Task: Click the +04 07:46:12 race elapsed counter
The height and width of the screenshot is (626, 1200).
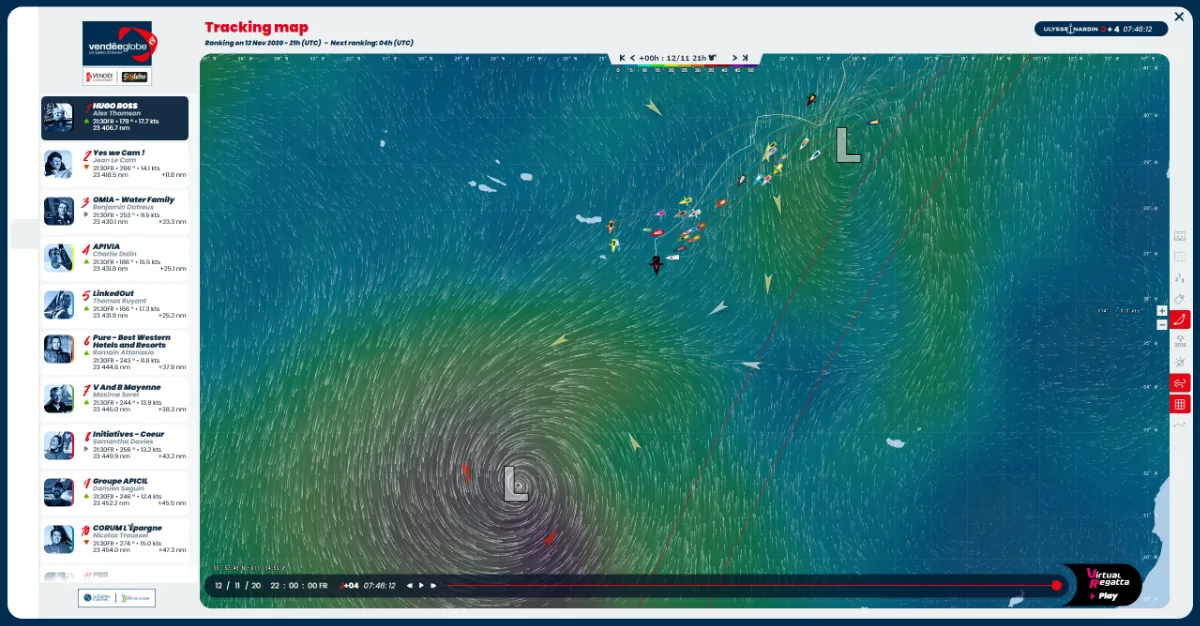Action: 369,585
